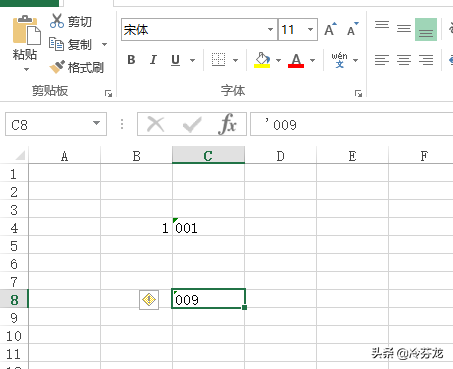Viewport: 453px width, 369px height.
Task: Set Middle Align vertical alignment
Action: point(404,29)
